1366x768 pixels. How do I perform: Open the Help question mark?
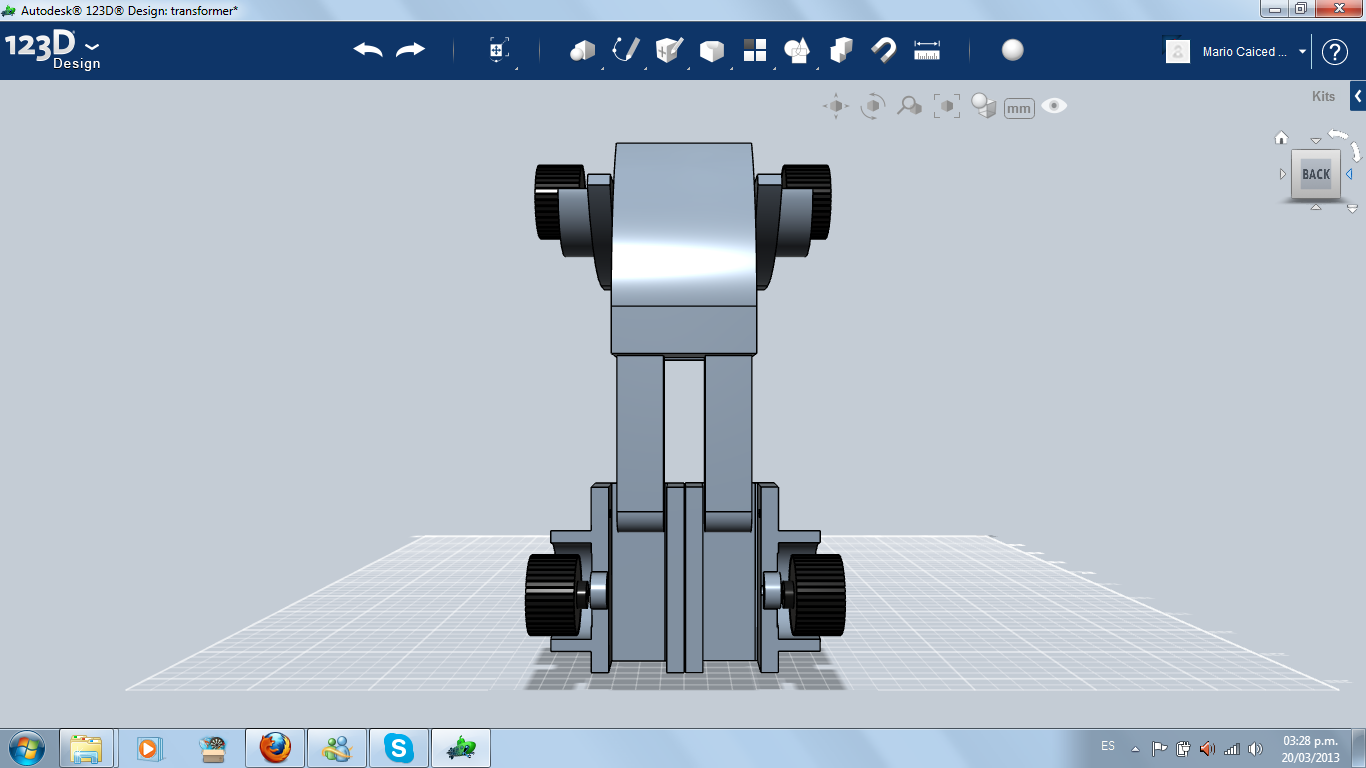point(1335,52)
